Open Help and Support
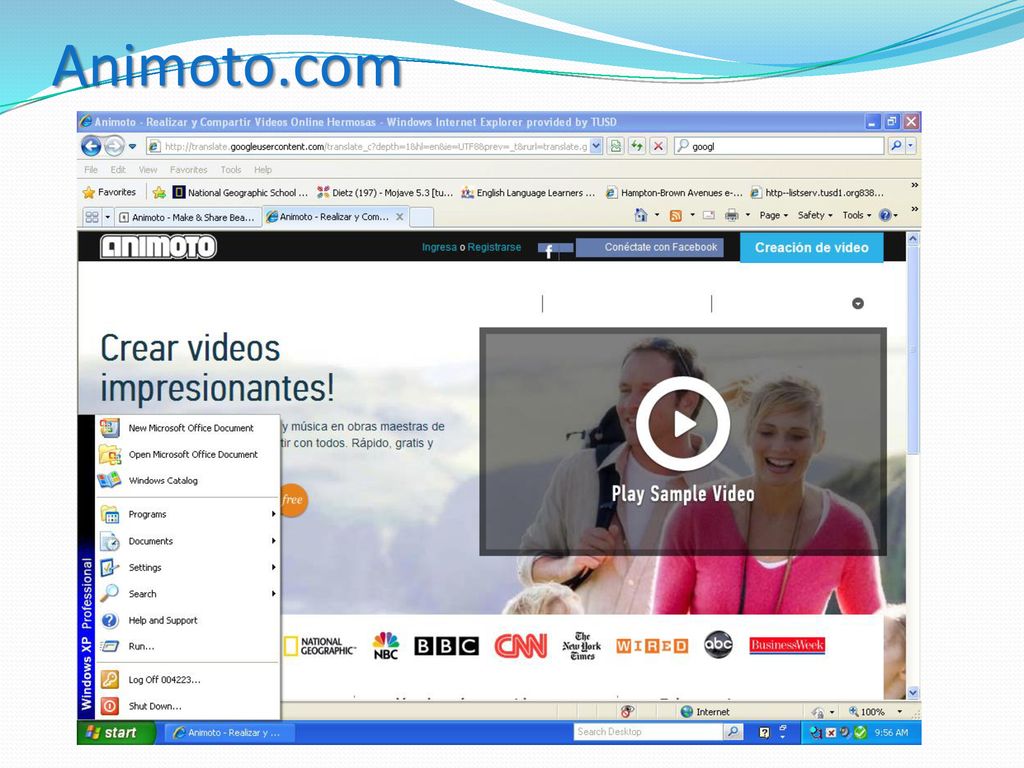1024x768 pixels. tap(188, 620)
